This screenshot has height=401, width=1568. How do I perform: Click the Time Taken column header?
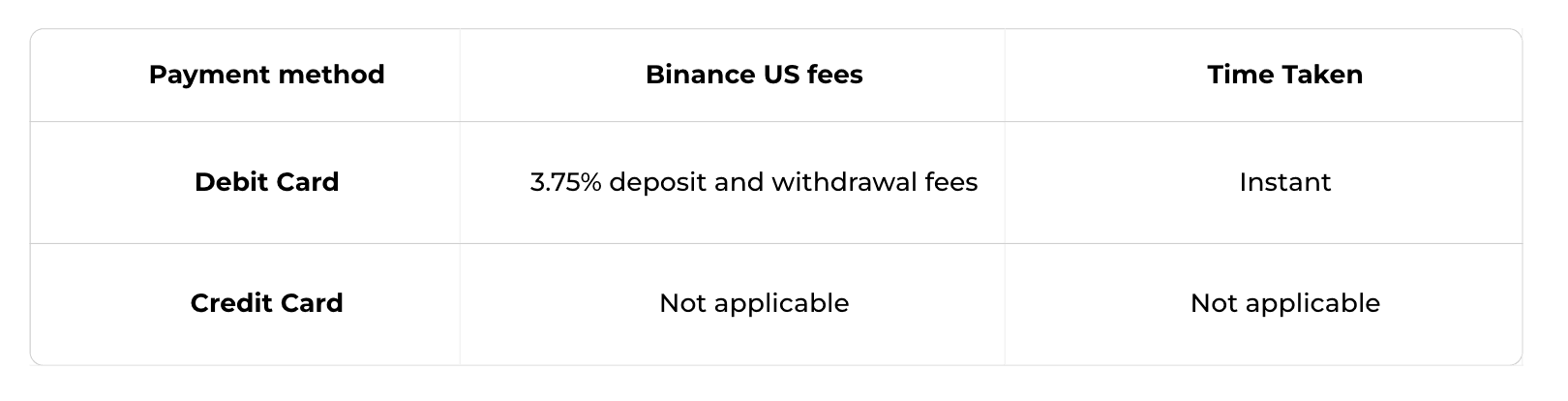(1284, 75)
